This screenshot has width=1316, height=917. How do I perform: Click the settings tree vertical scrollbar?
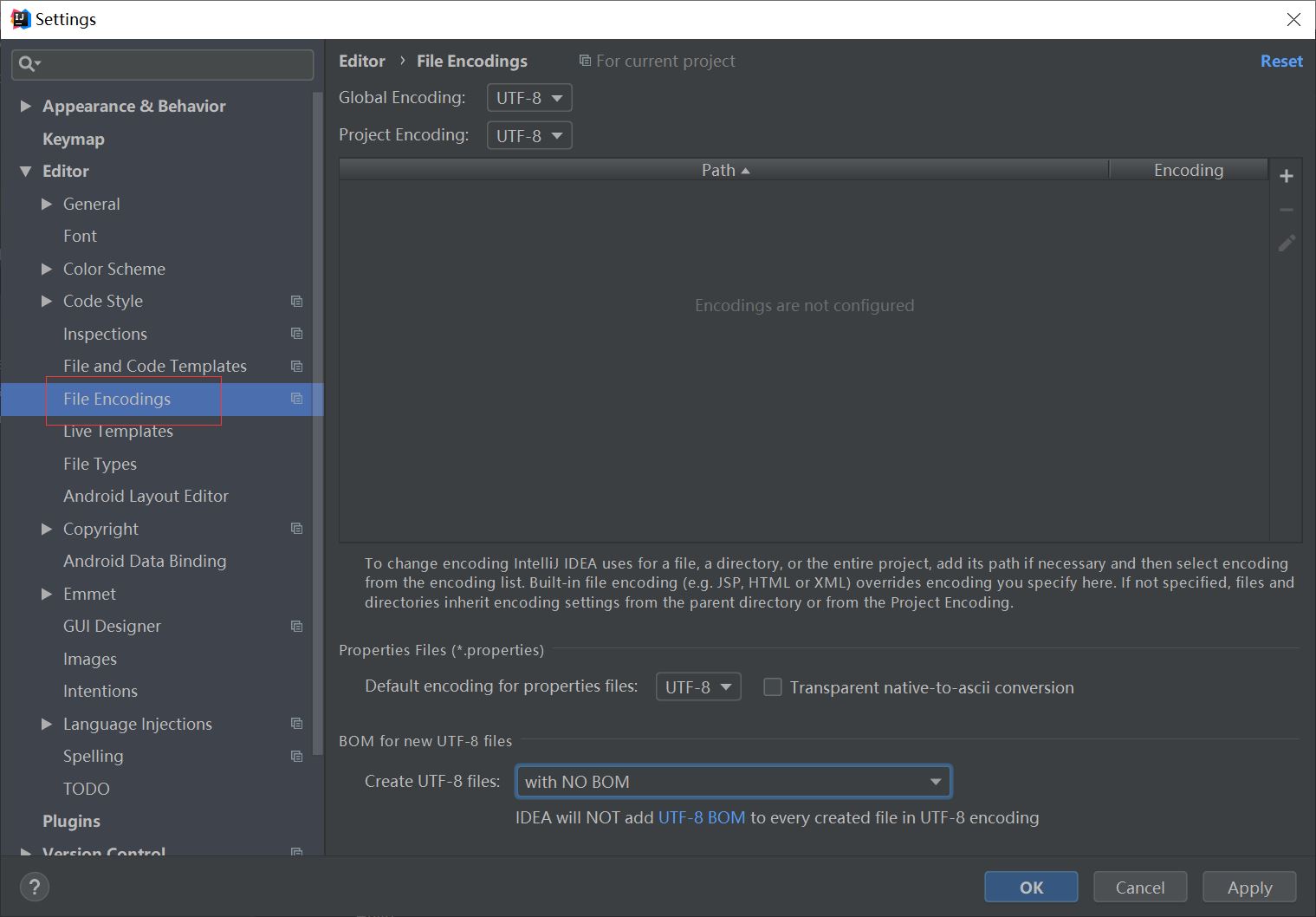[317, 425]
